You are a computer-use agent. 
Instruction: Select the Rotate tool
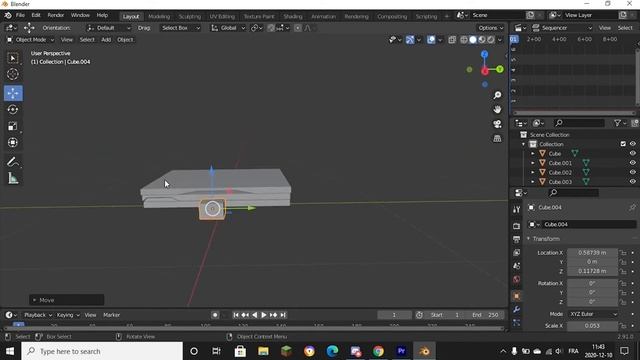[x=13, y=109]
